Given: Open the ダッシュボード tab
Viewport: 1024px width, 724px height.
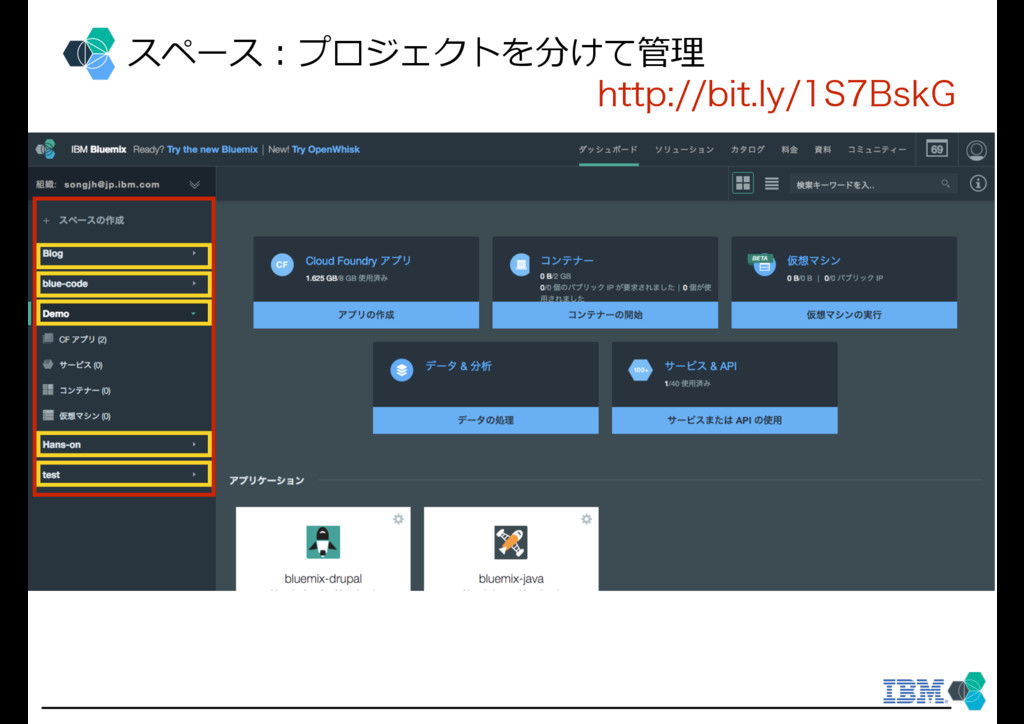Looking at the screenshot, I should point(608,150).
